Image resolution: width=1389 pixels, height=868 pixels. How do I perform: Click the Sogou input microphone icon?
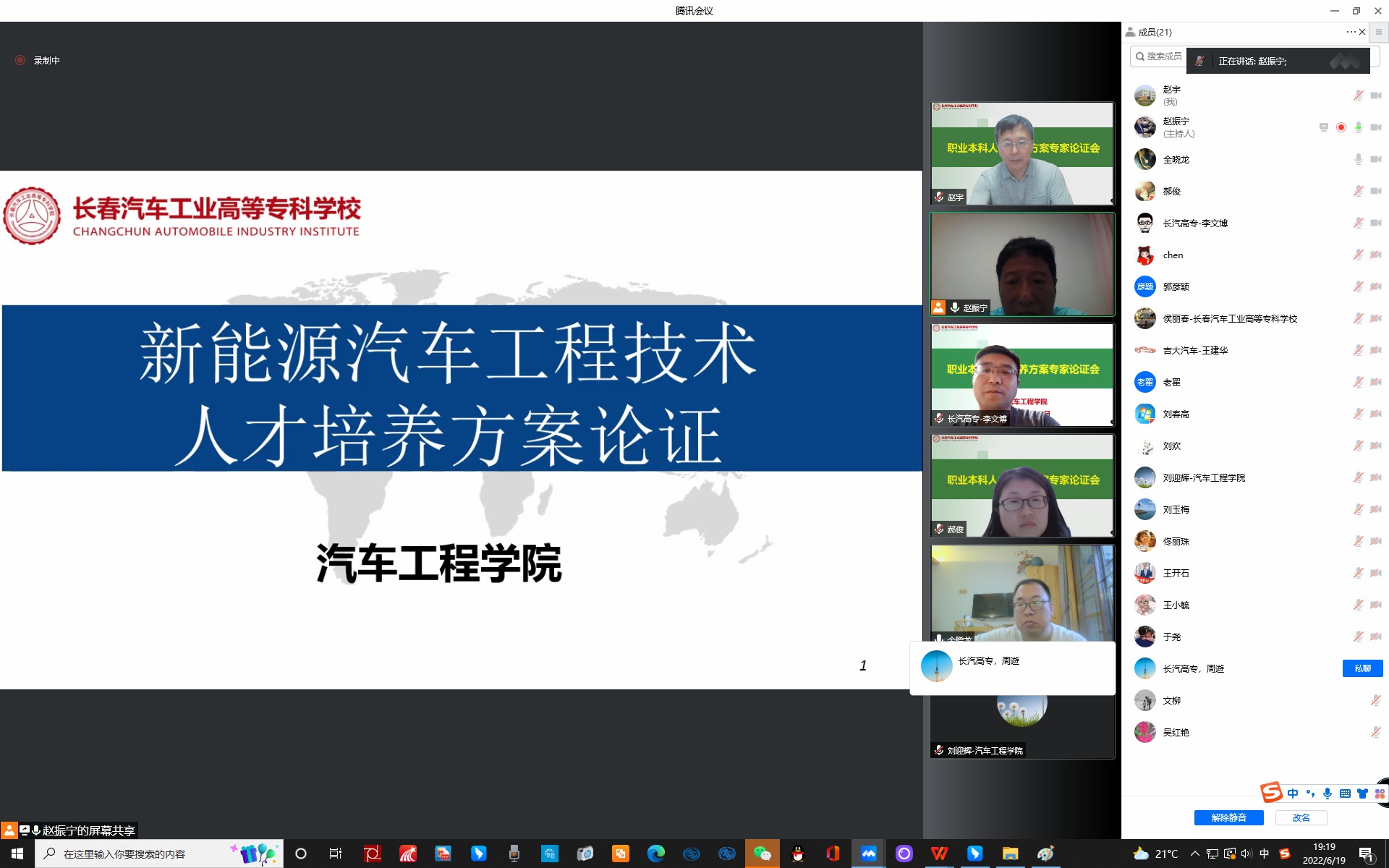point(1327,793)
